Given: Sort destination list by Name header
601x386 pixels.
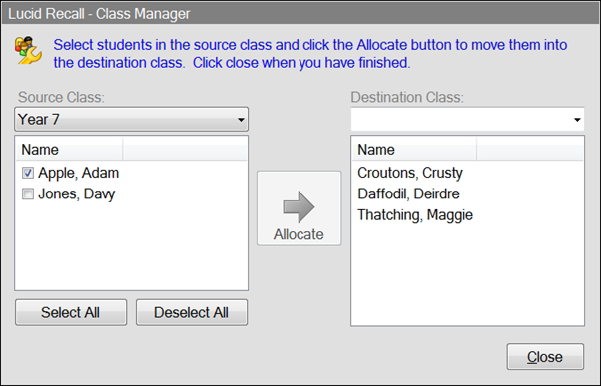Looking at the screenshot, I should coord(414,150).
